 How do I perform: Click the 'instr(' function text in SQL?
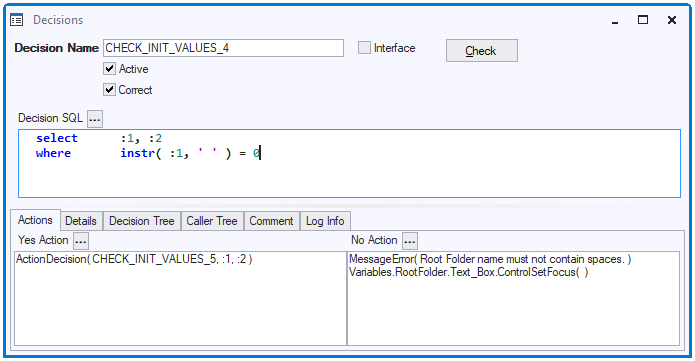(x=141, y=153)
